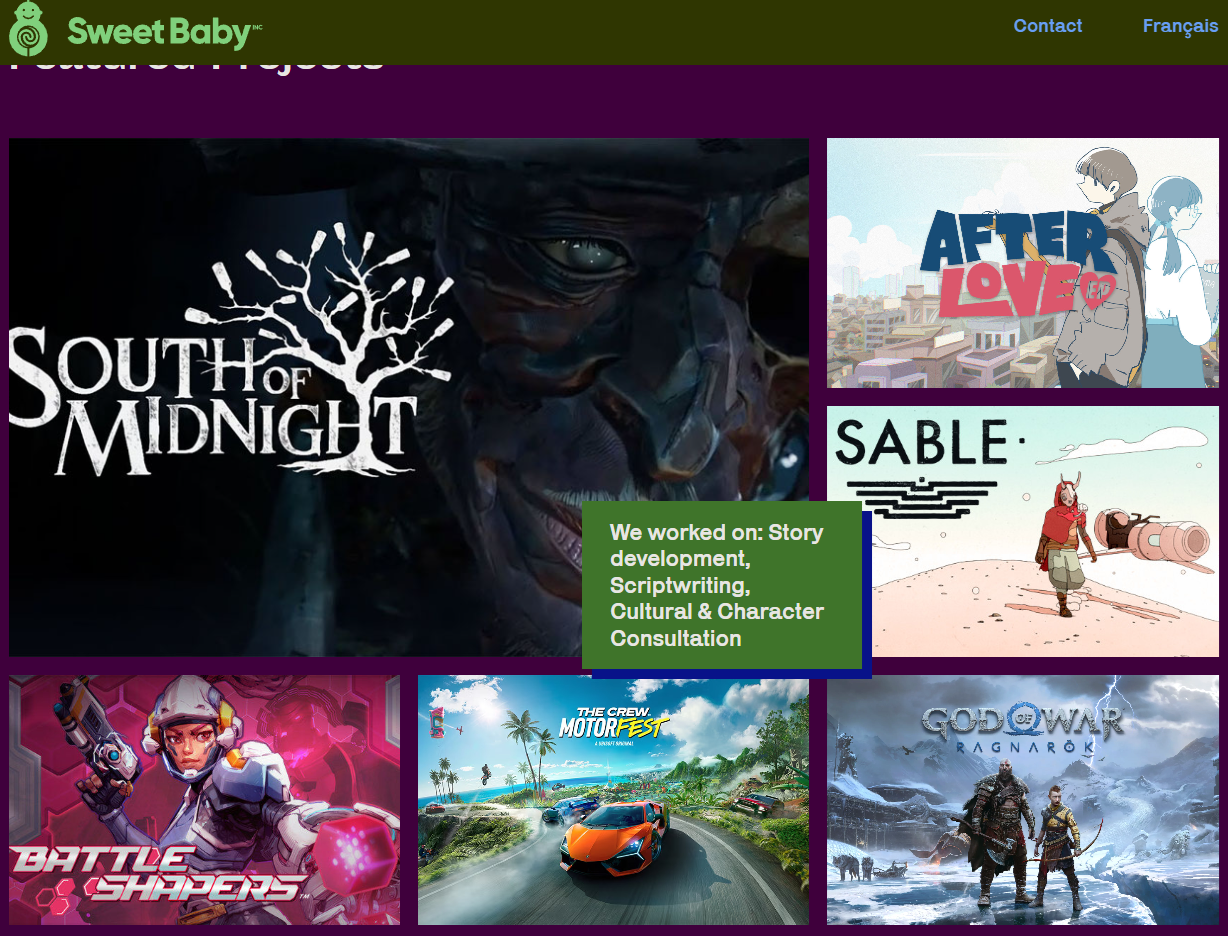1228x936 pixels.
Task: Open The Crew Motorfest project tile
Action: [613, 800]
